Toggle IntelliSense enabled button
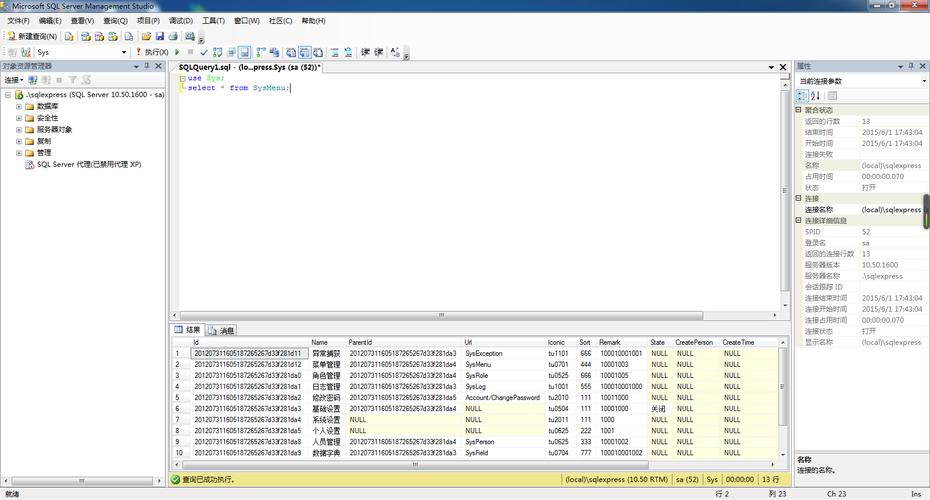 coord(244,52)
